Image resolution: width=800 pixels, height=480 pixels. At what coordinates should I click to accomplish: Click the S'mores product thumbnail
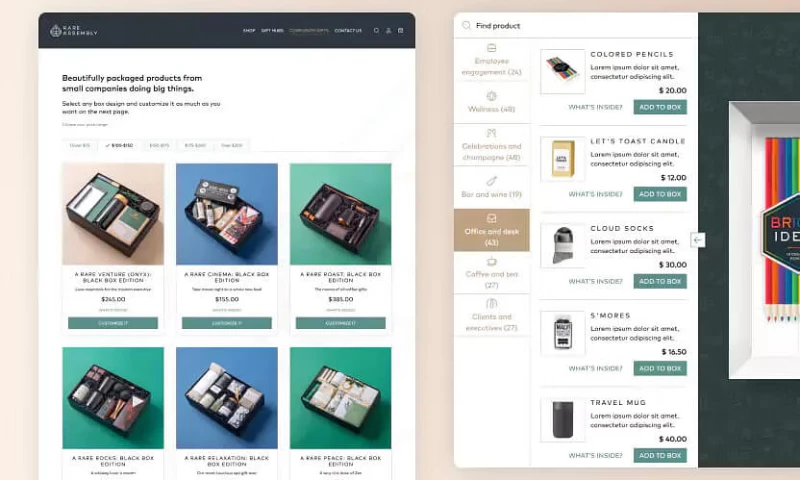[562, 333]
